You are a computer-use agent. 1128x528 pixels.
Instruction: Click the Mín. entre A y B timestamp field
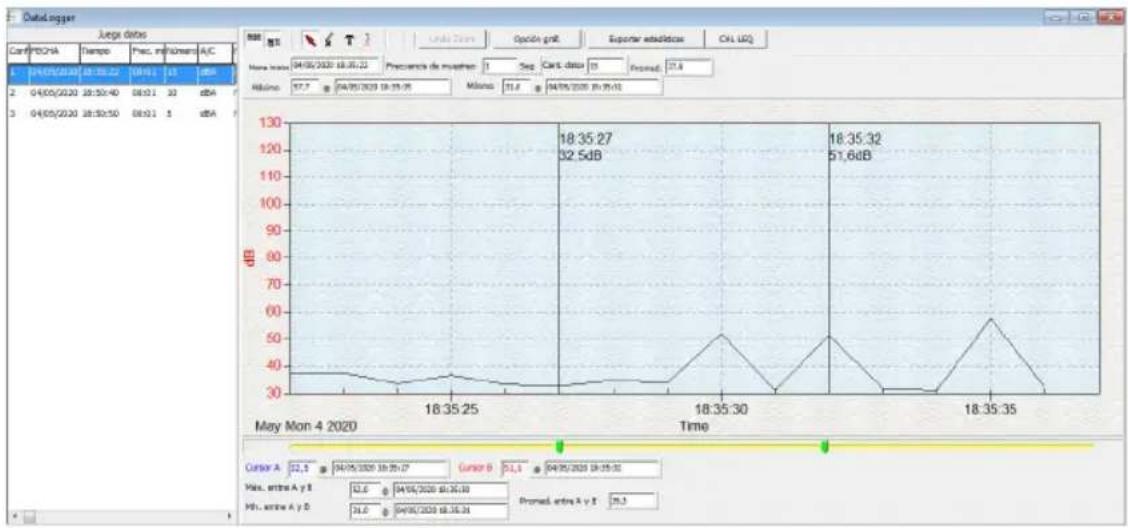(450, 511)
